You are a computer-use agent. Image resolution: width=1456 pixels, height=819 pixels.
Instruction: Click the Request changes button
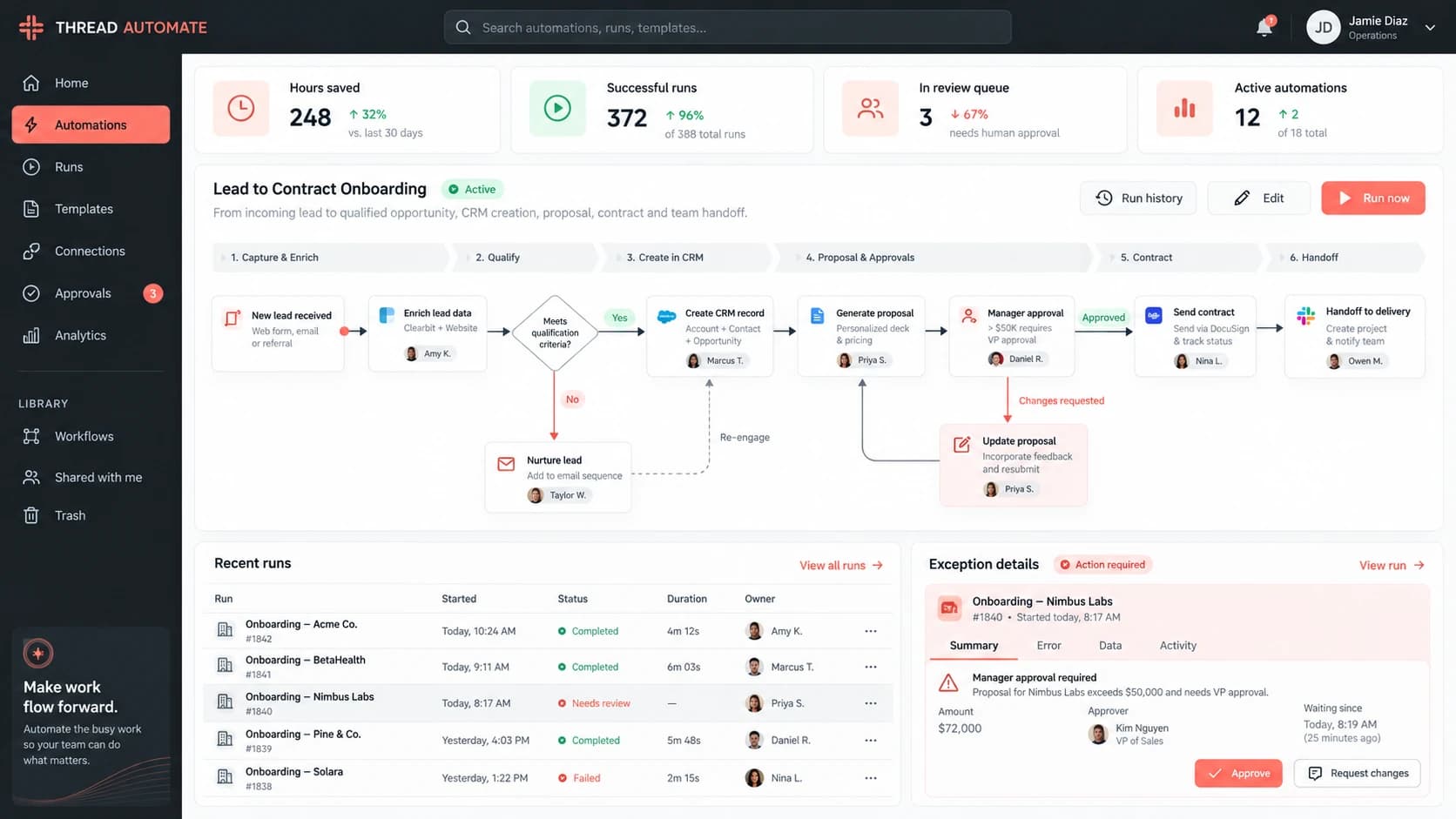click(1358, 773)
